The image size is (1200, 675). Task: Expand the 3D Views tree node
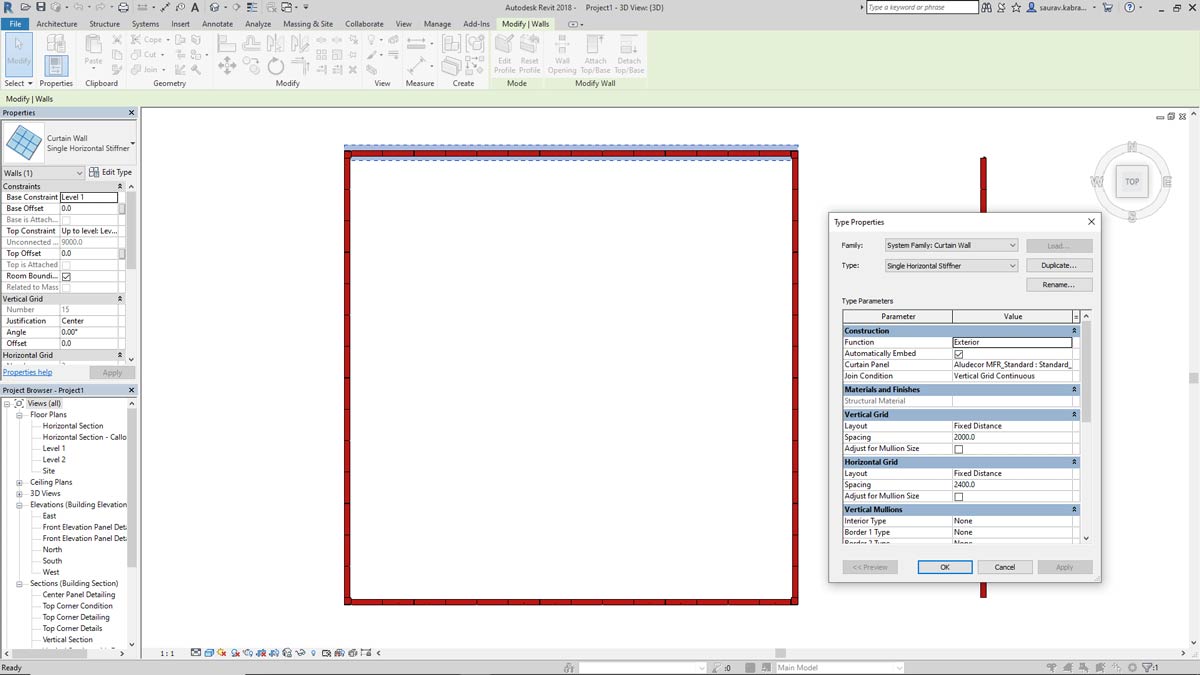point(20,493)
